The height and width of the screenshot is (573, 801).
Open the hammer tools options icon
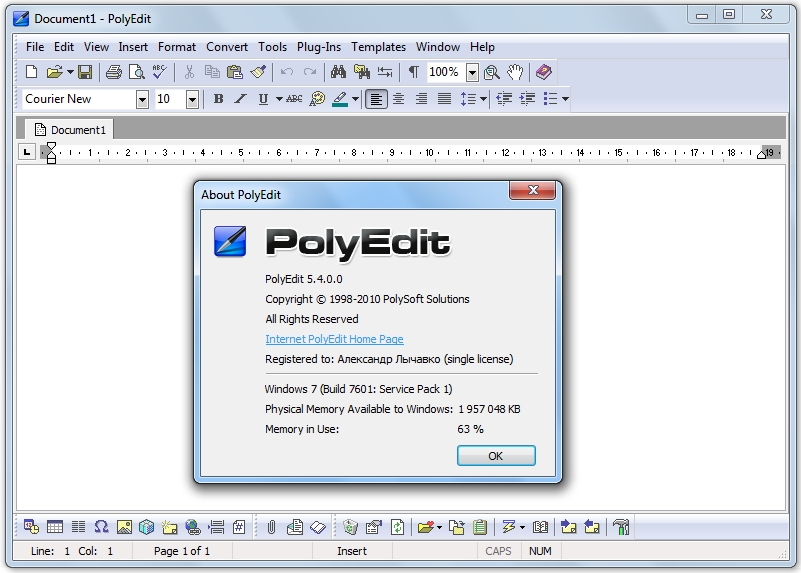point(621,527)
